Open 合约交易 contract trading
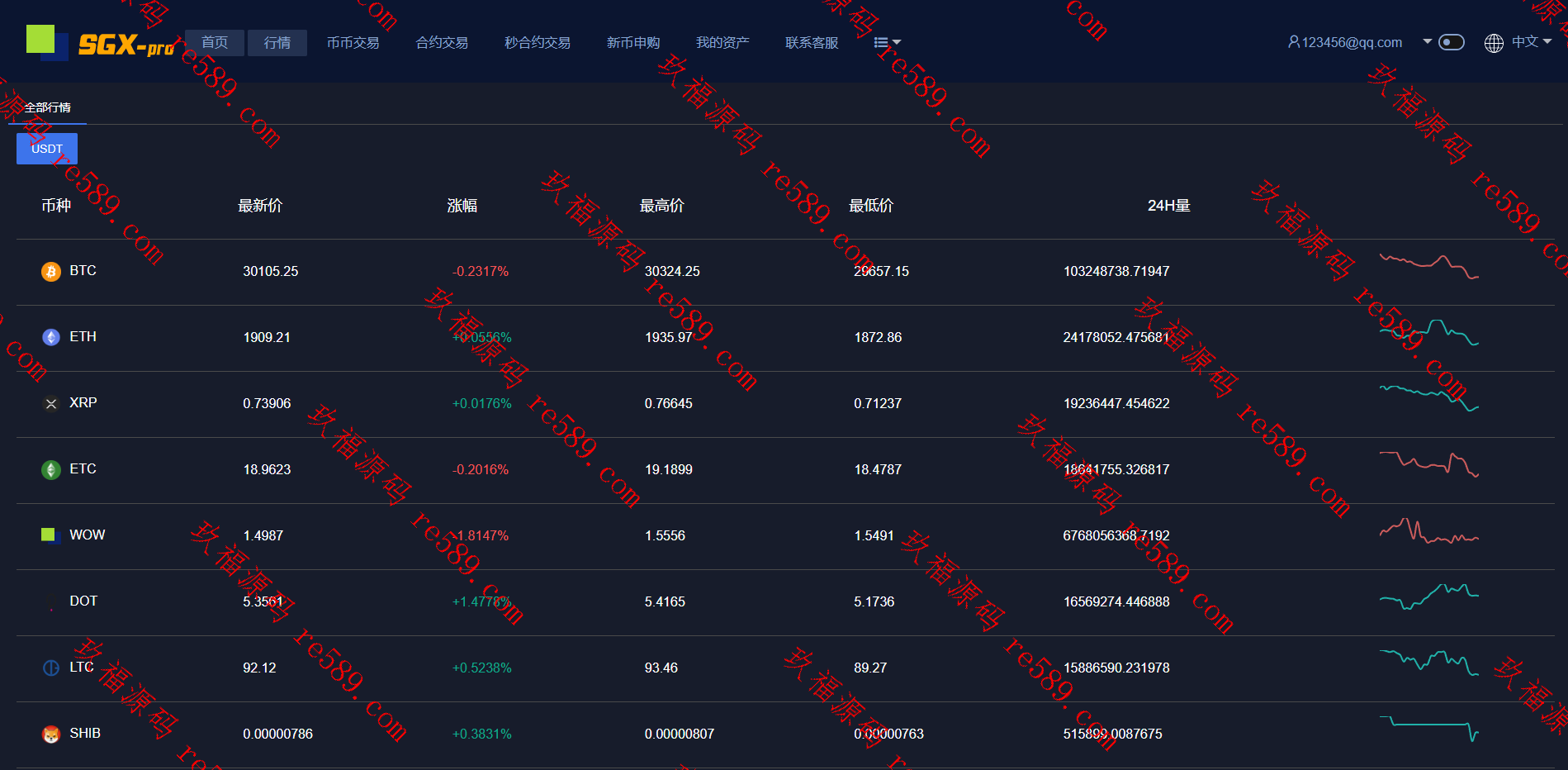Screen dimensions: 1568x770 point(442,43)
